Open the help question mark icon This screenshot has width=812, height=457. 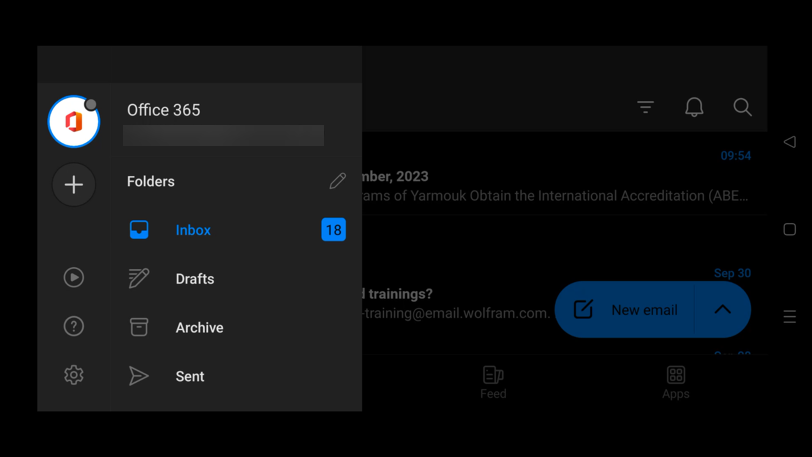(x=74, y=326)
